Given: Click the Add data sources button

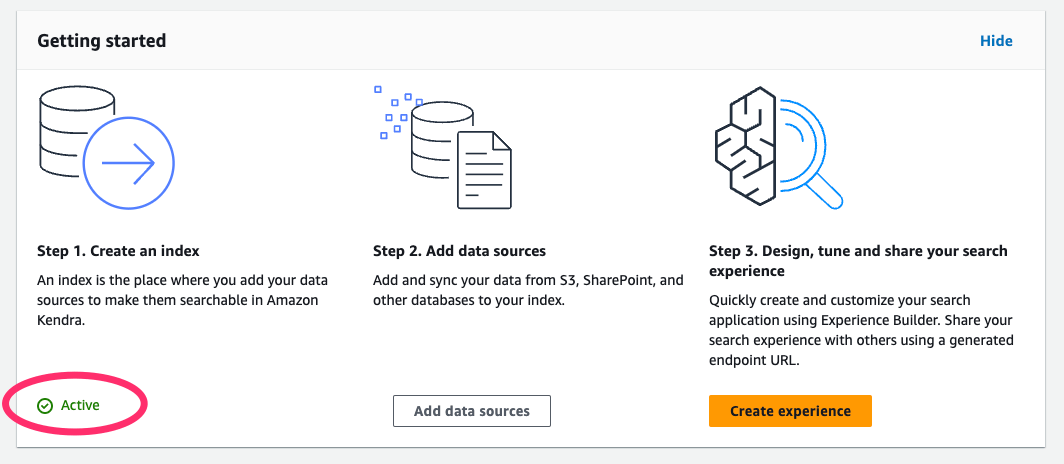Looking at the screenshot, I should tap(472, 411).
